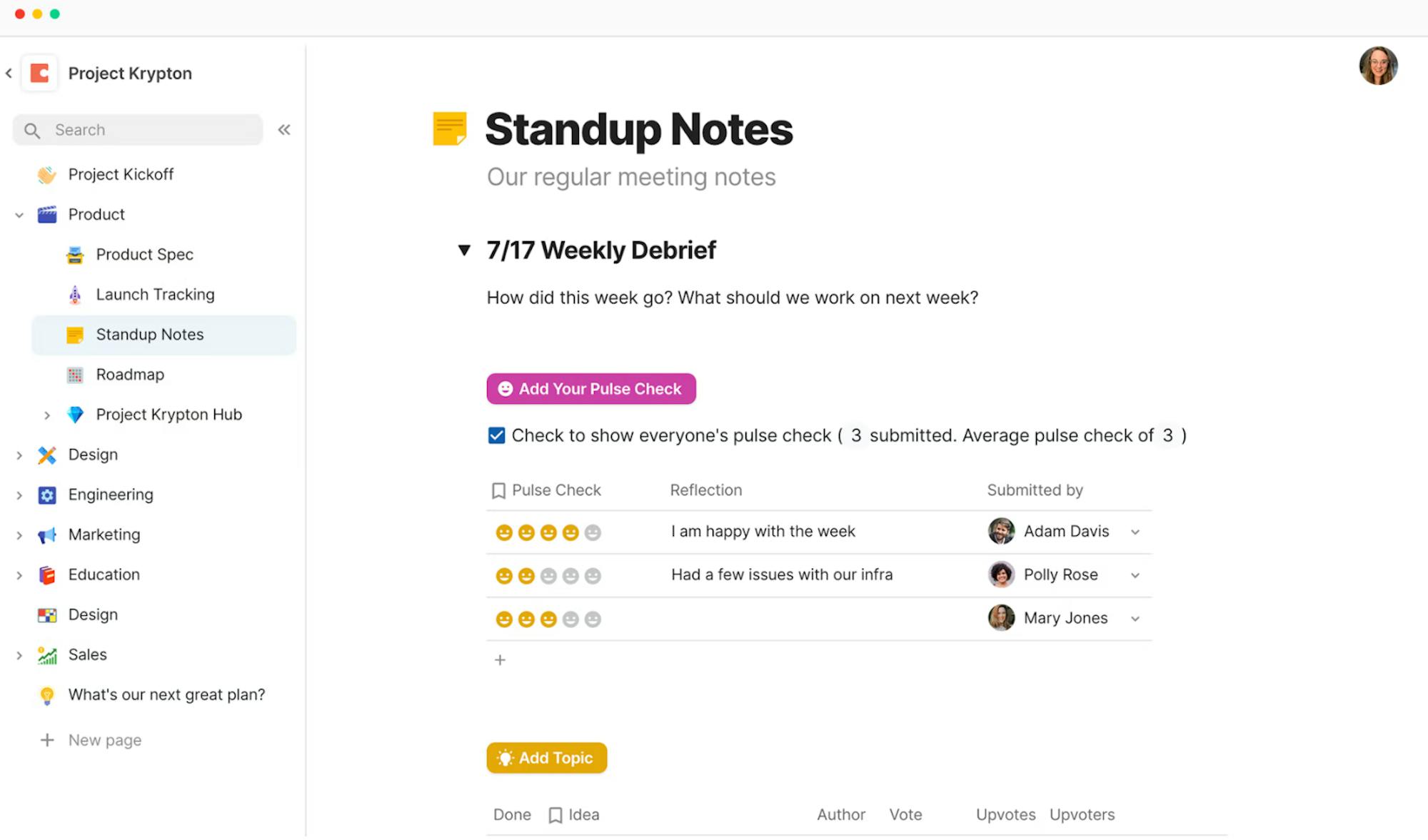Click Add Your Pulse Check button

click(x=591, y=389)
